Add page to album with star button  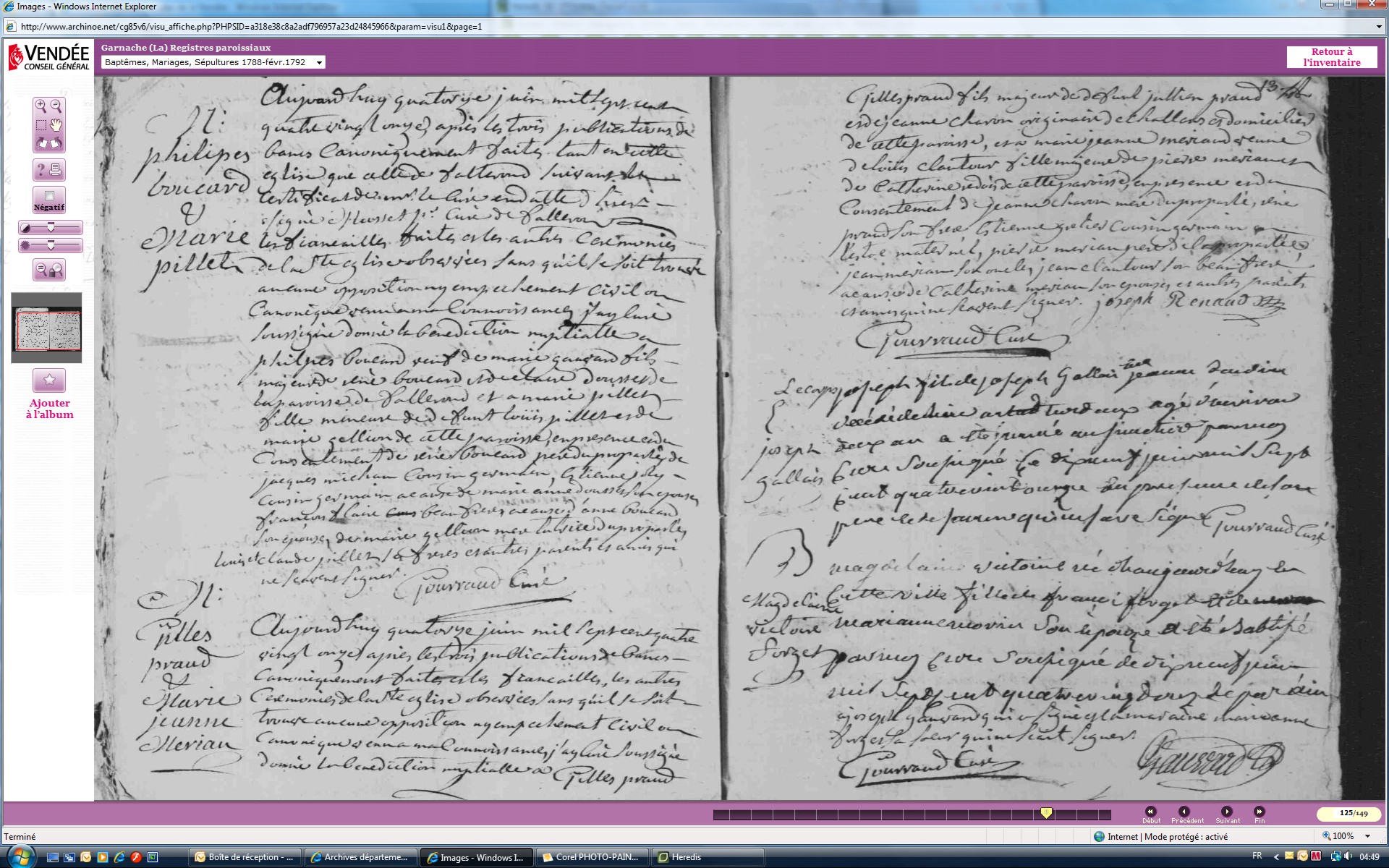tap(49, 380)
